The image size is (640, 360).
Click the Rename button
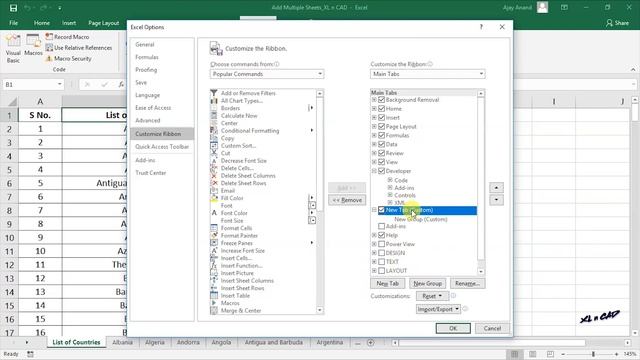click(x=467, y=283)
